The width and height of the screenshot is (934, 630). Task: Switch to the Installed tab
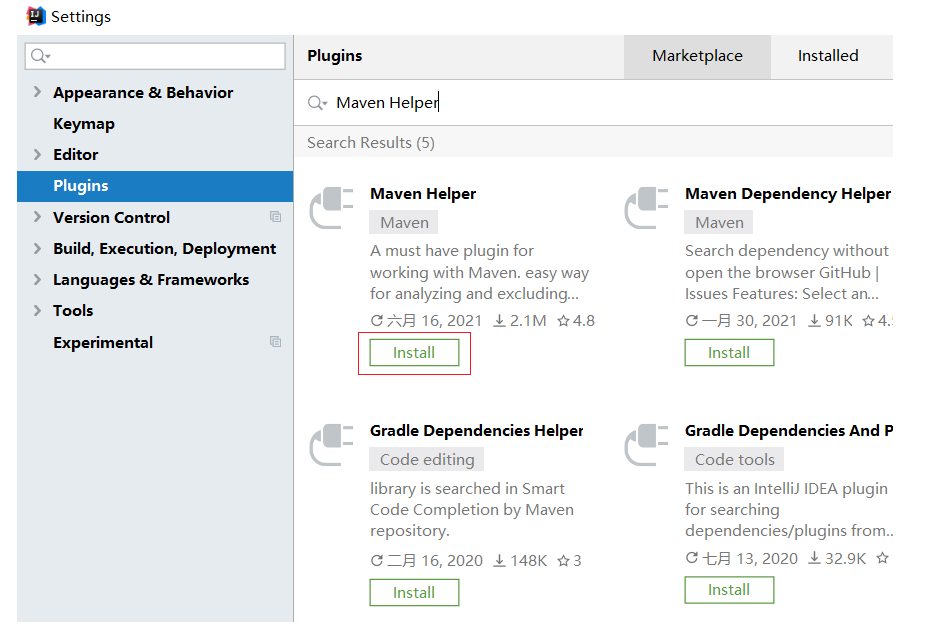[828, 56]
